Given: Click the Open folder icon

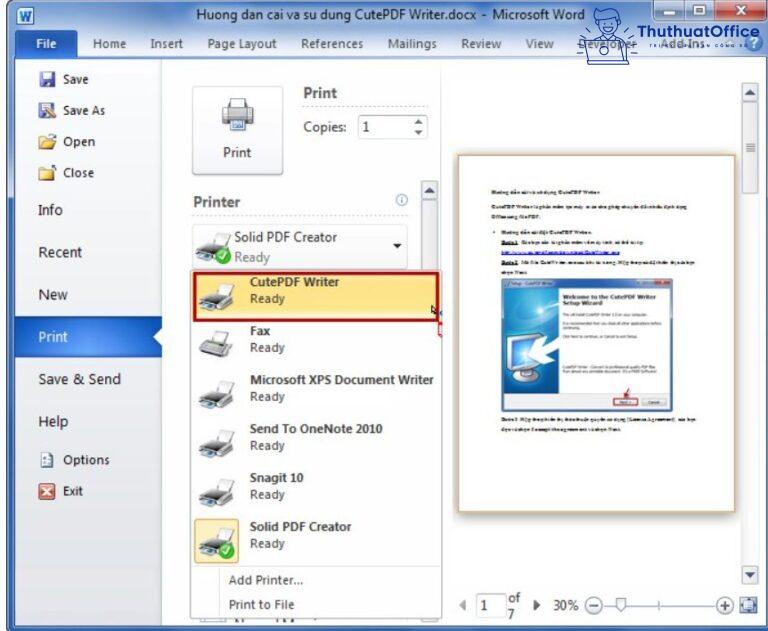Looking at the screenshot, I should [48, 142].
